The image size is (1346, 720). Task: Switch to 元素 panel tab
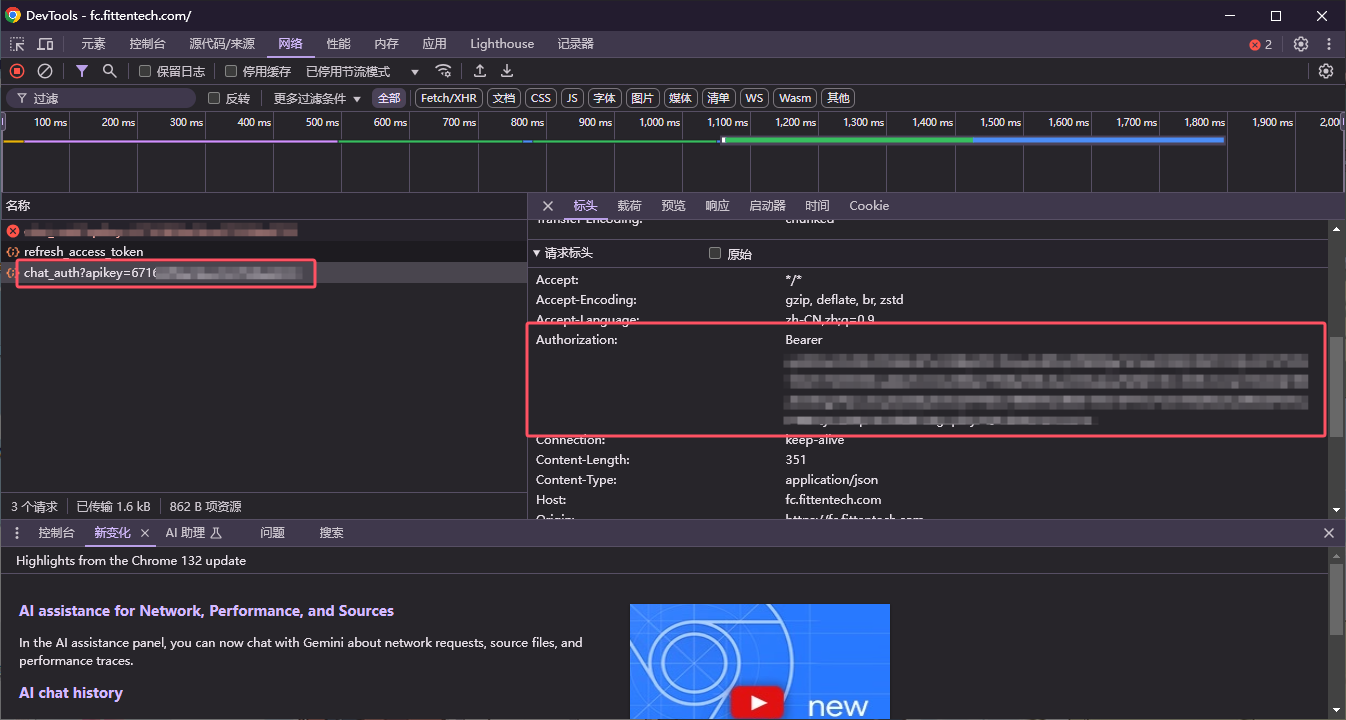(93, 44)
